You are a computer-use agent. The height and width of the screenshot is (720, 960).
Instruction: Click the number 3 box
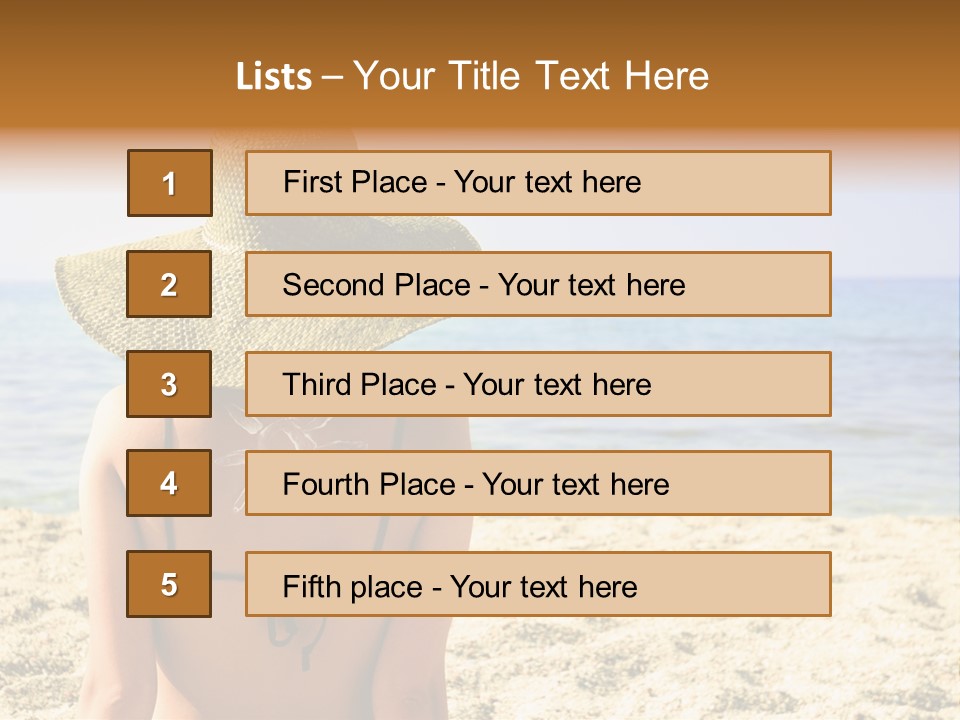click(169, 384)
